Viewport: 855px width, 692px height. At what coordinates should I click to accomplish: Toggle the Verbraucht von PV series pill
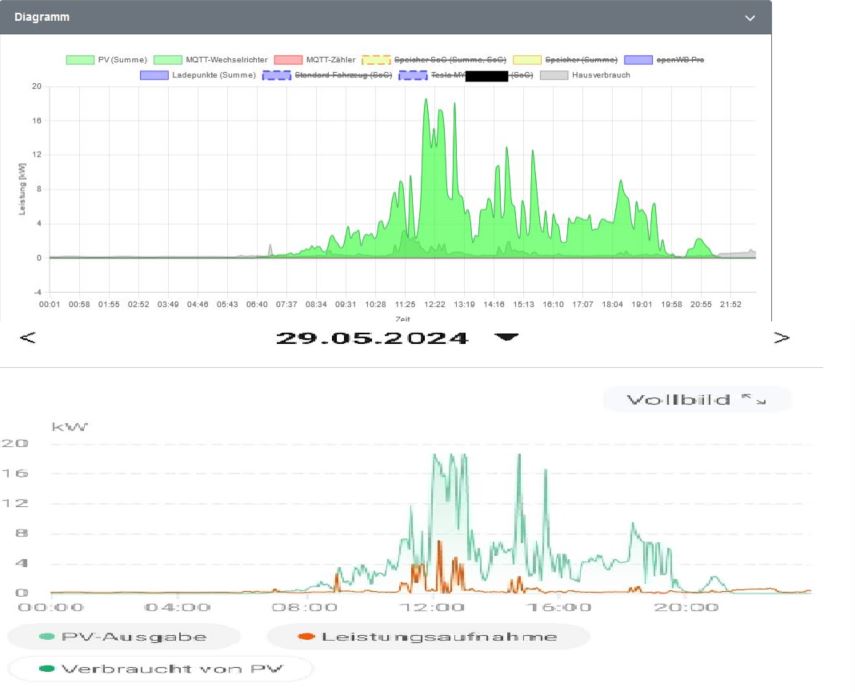pos(161,669)
